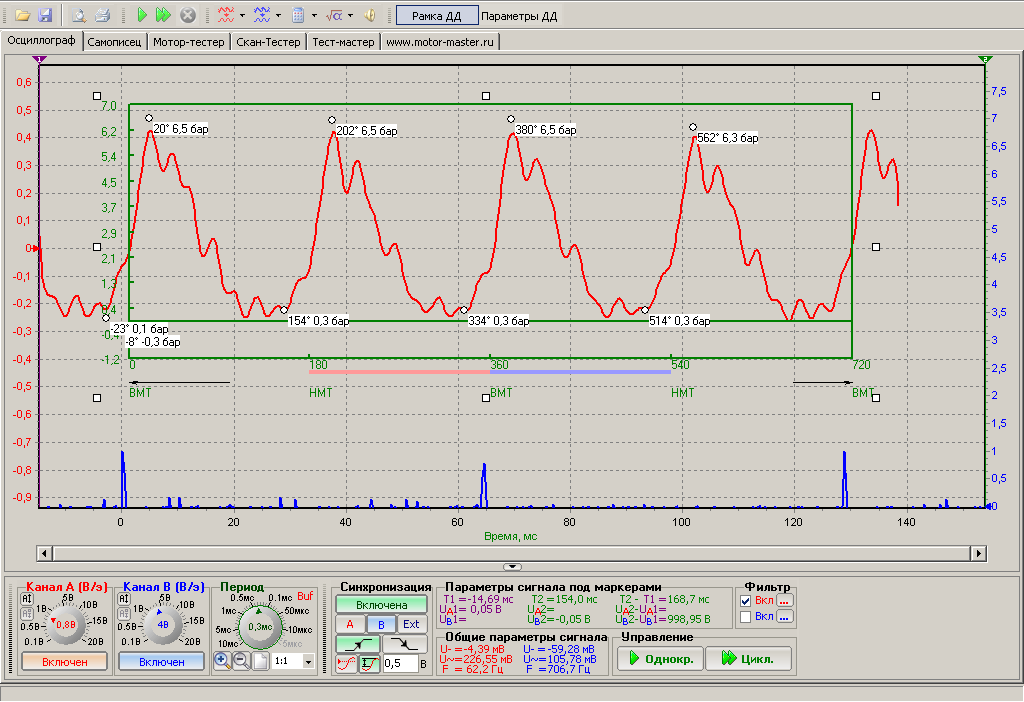Expand the square root icon dropdown arrow
Image resolution: width=1024 pixels, height=702 pixels.
350,15
